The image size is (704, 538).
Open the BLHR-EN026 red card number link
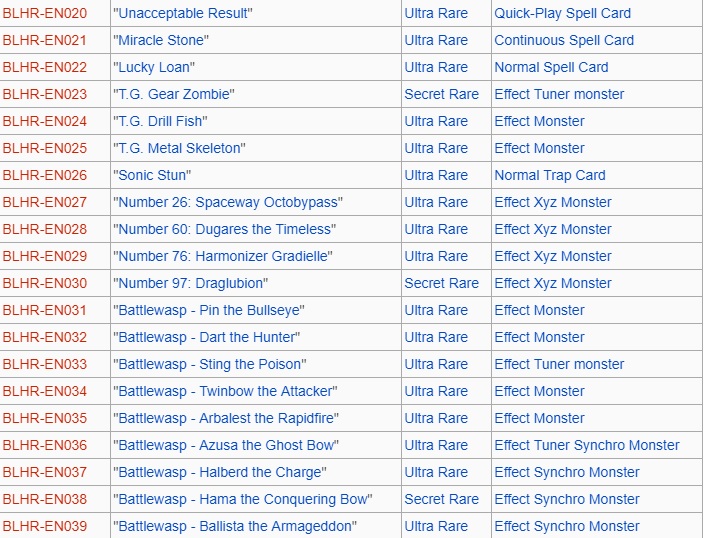coord(44,176)
